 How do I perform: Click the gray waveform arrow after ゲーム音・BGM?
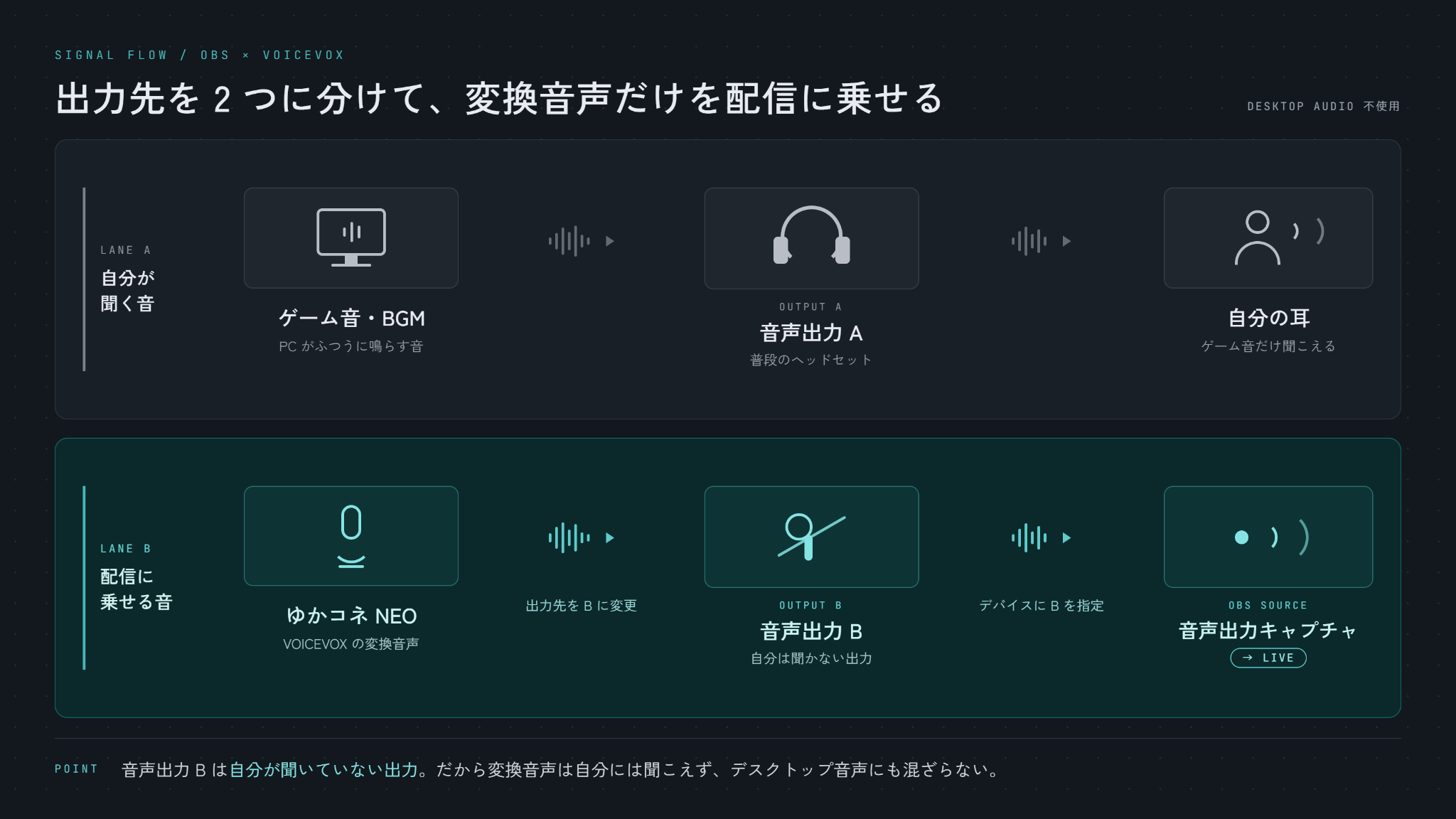(x=581, y=241)
